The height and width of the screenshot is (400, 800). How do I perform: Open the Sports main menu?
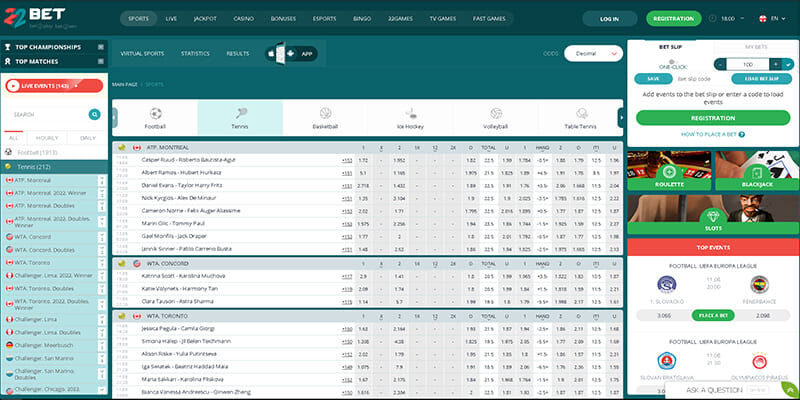coord(138,18)
